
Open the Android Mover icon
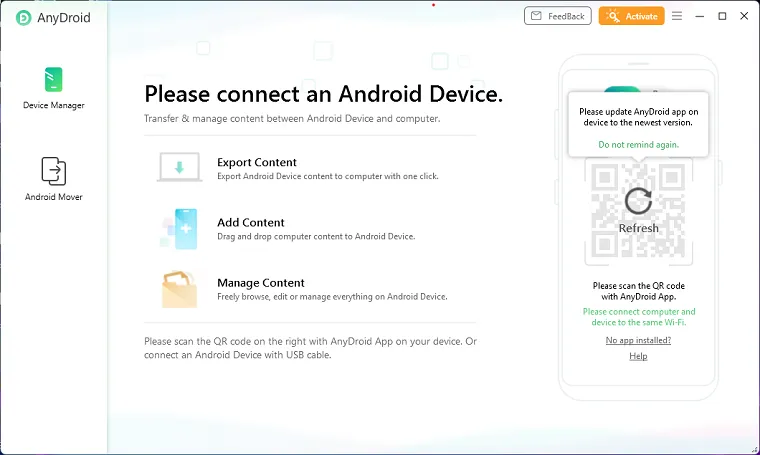[x=53, y=171]
